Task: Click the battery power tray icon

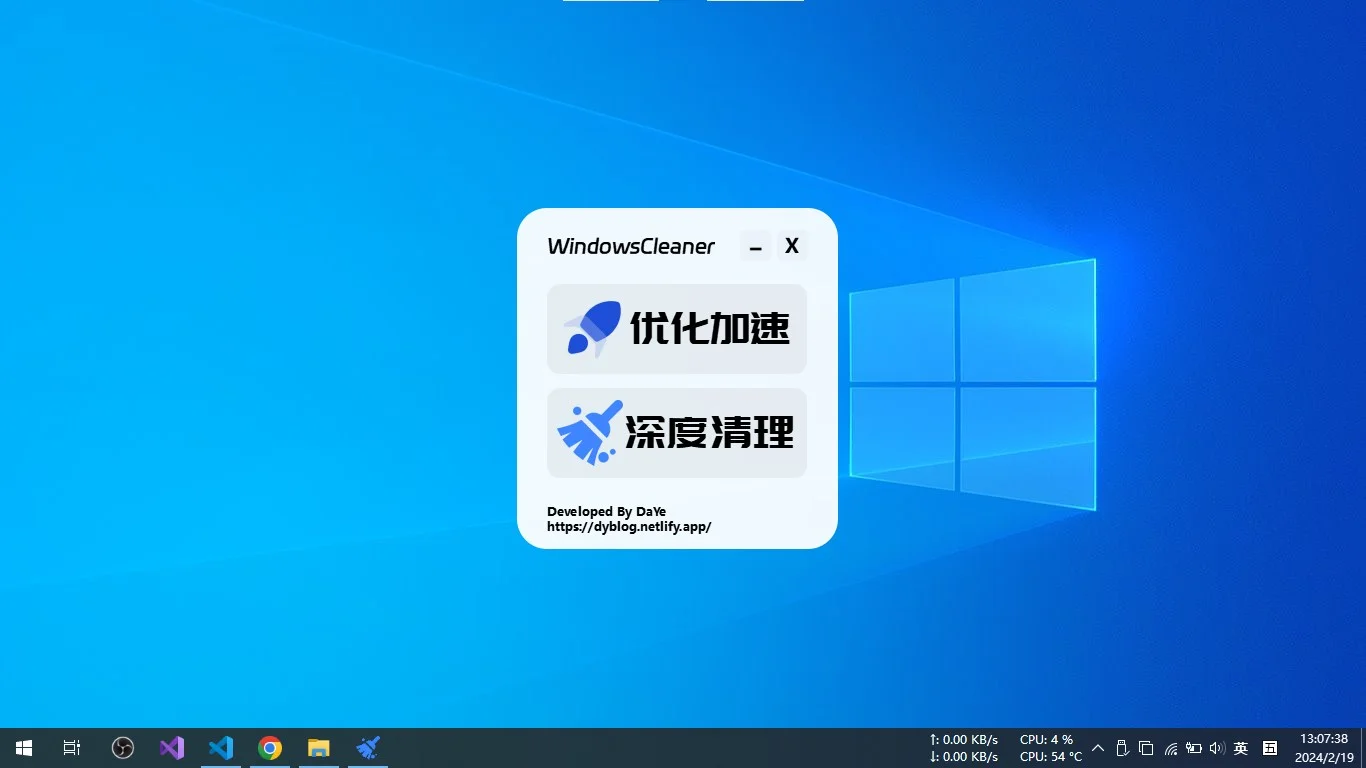Action: click(1194, 748)
